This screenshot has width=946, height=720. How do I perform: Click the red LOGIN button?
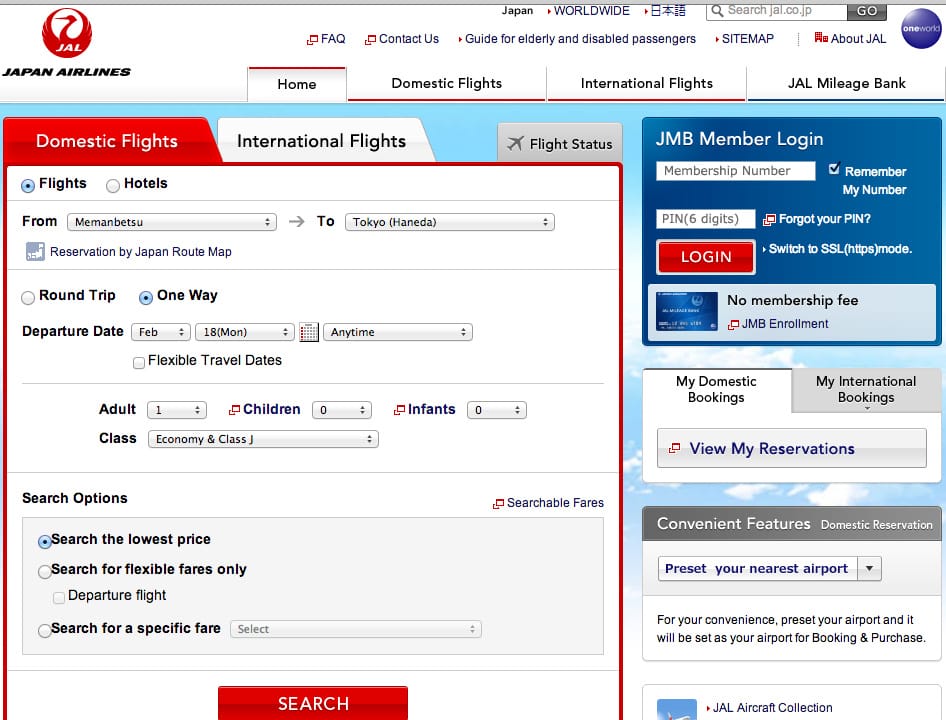coord(706,257)
